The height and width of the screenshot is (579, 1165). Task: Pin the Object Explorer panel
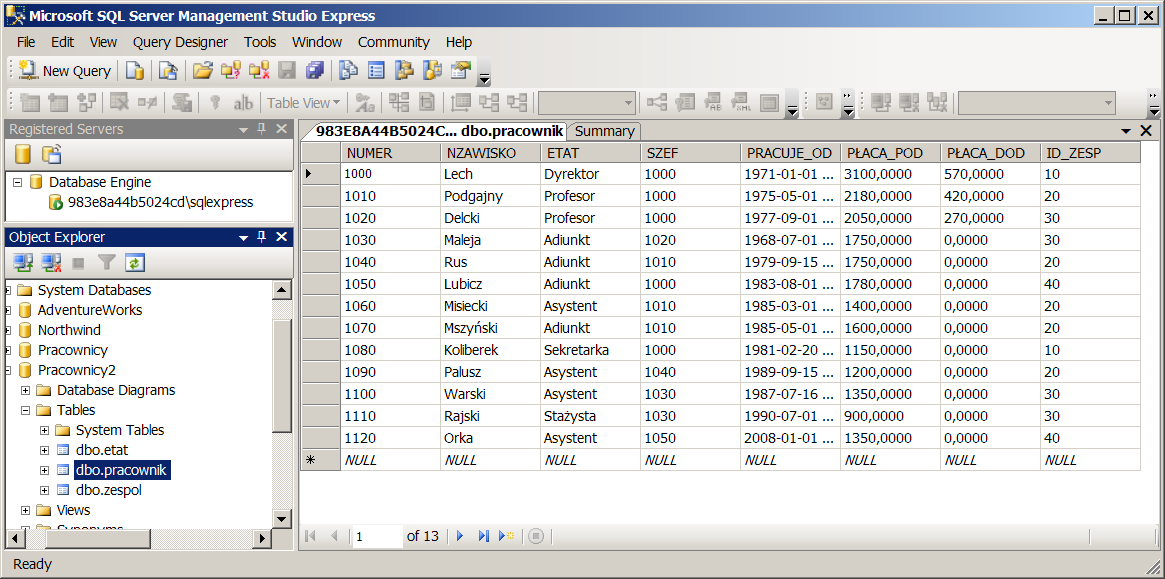[262, 237]
